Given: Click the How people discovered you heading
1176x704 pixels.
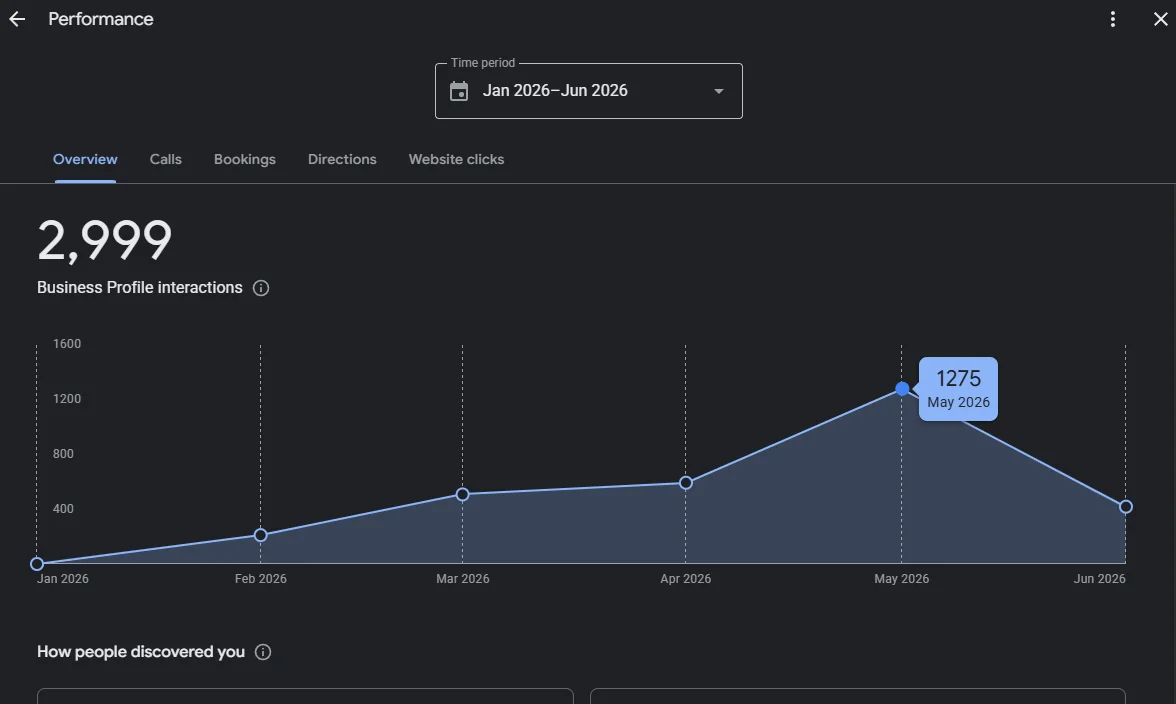Looking at the screenshot, I should pos(141,652).
